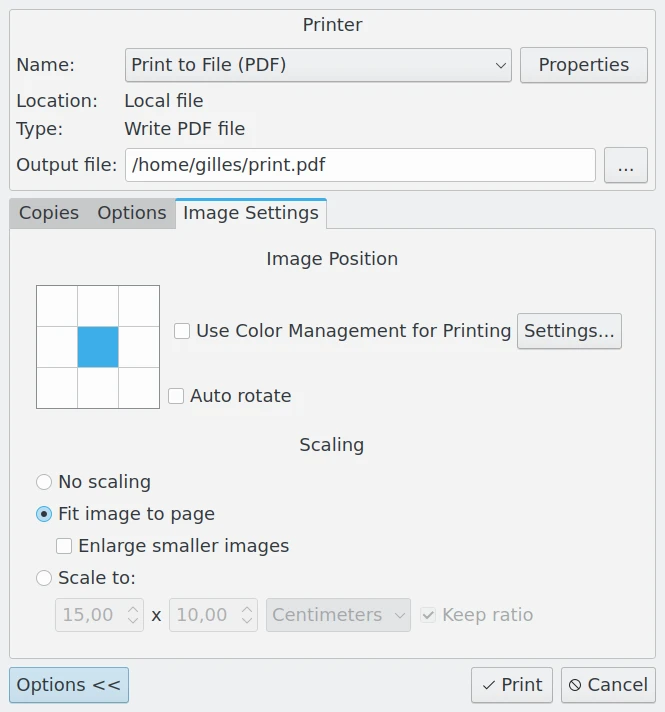Screen dimensions: 665x712
Task: Choose the Scale to radio option
Action: coord(44,578)
